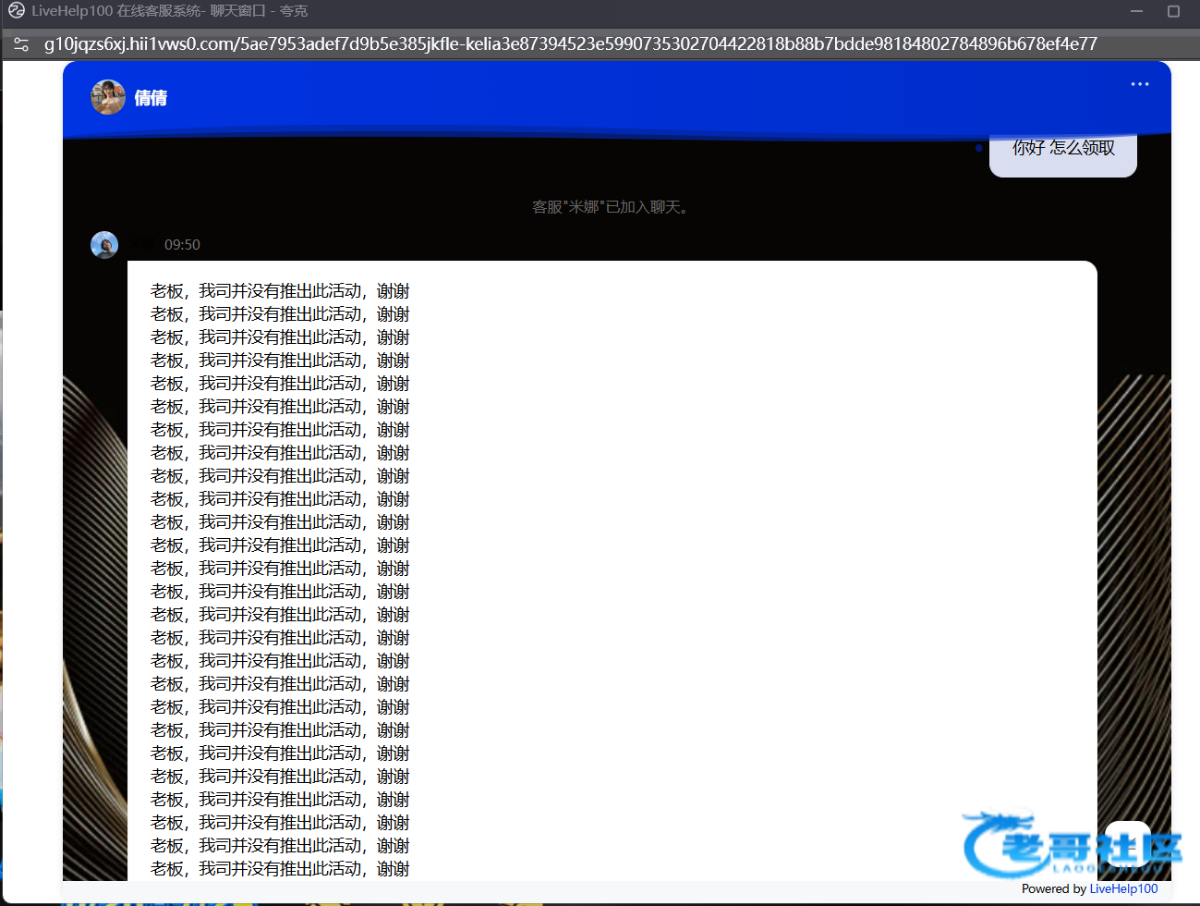Click the 'Powered by' footer text
This screenshot has height=906, width=1200.
(x=1053, y=889)
